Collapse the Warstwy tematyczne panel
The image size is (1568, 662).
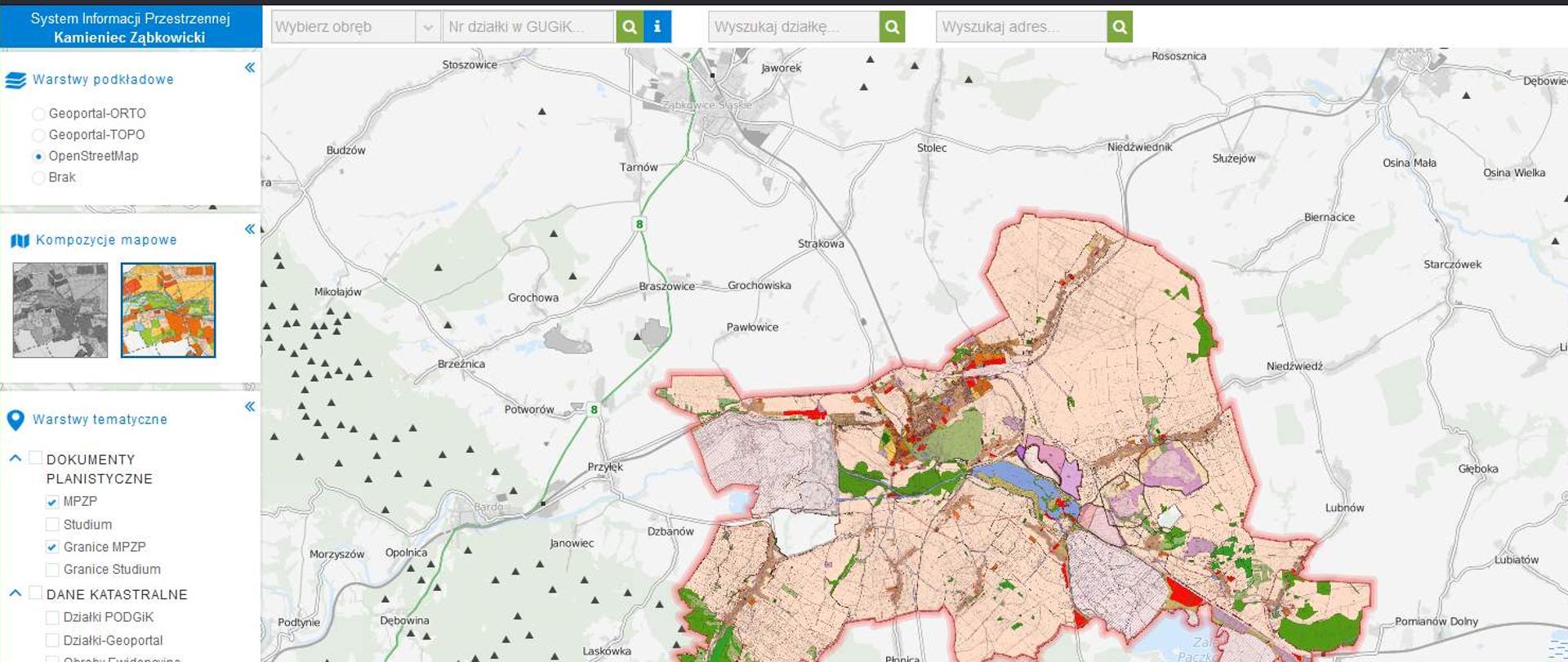250,406
